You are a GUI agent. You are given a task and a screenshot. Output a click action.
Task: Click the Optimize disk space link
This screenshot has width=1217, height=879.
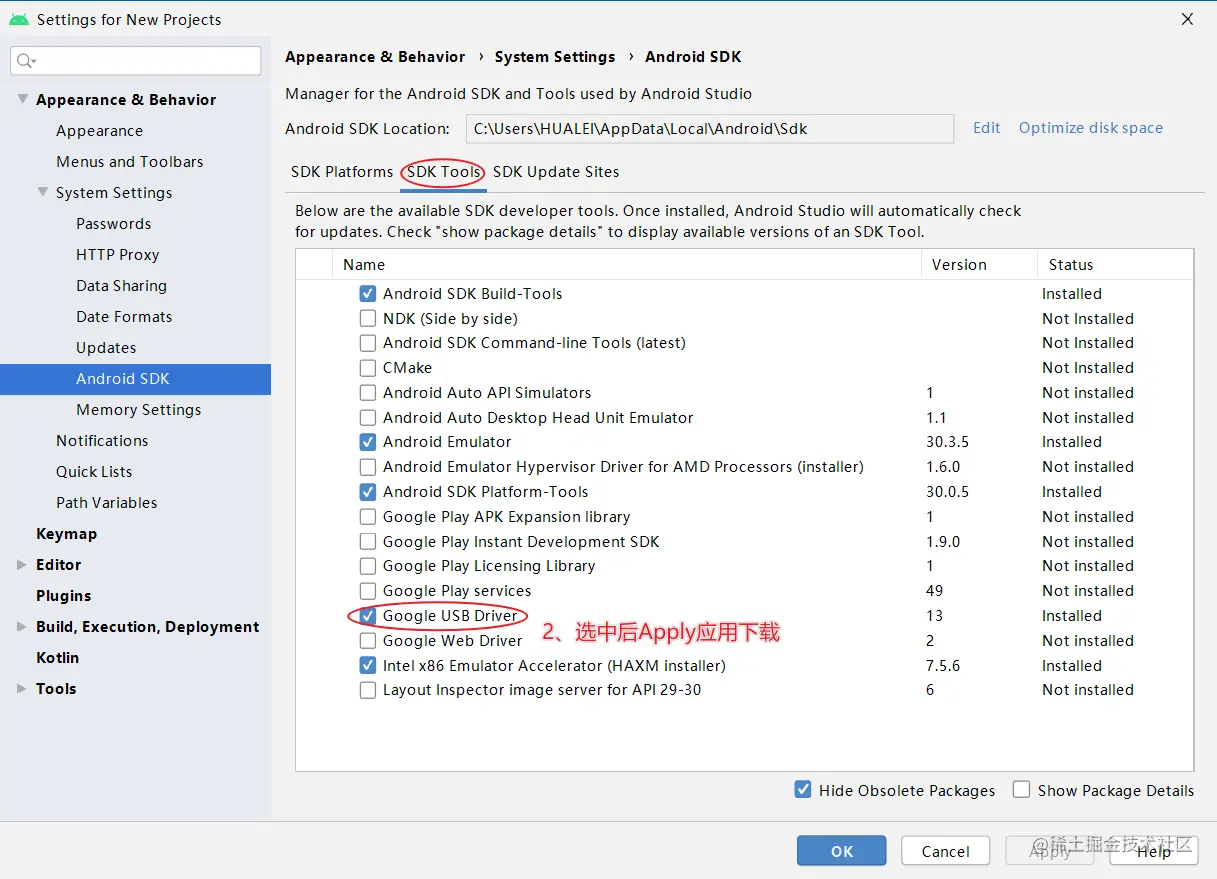tap(1090, 128)
